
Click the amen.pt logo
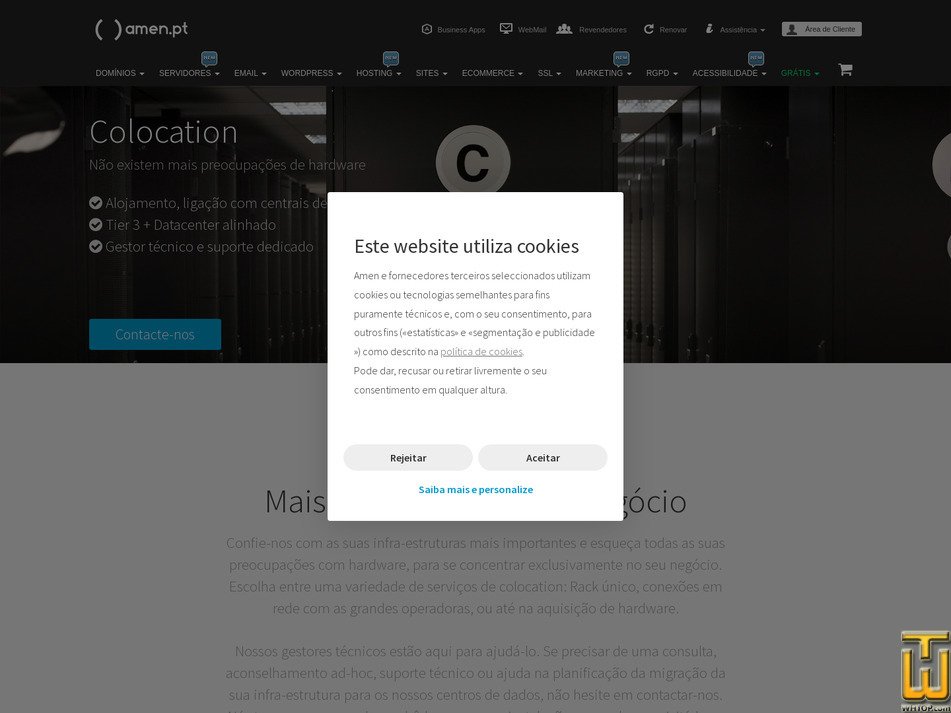point(141,29)
